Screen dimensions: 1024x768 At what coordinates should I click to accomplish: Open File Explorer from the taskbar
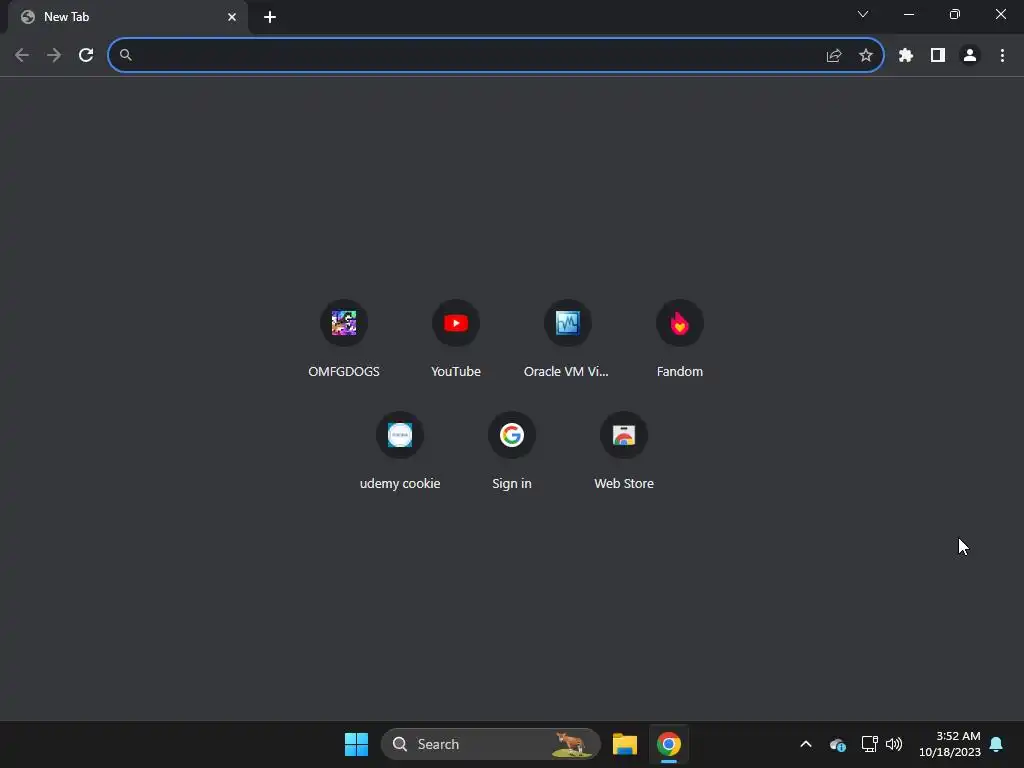[625, 744]
